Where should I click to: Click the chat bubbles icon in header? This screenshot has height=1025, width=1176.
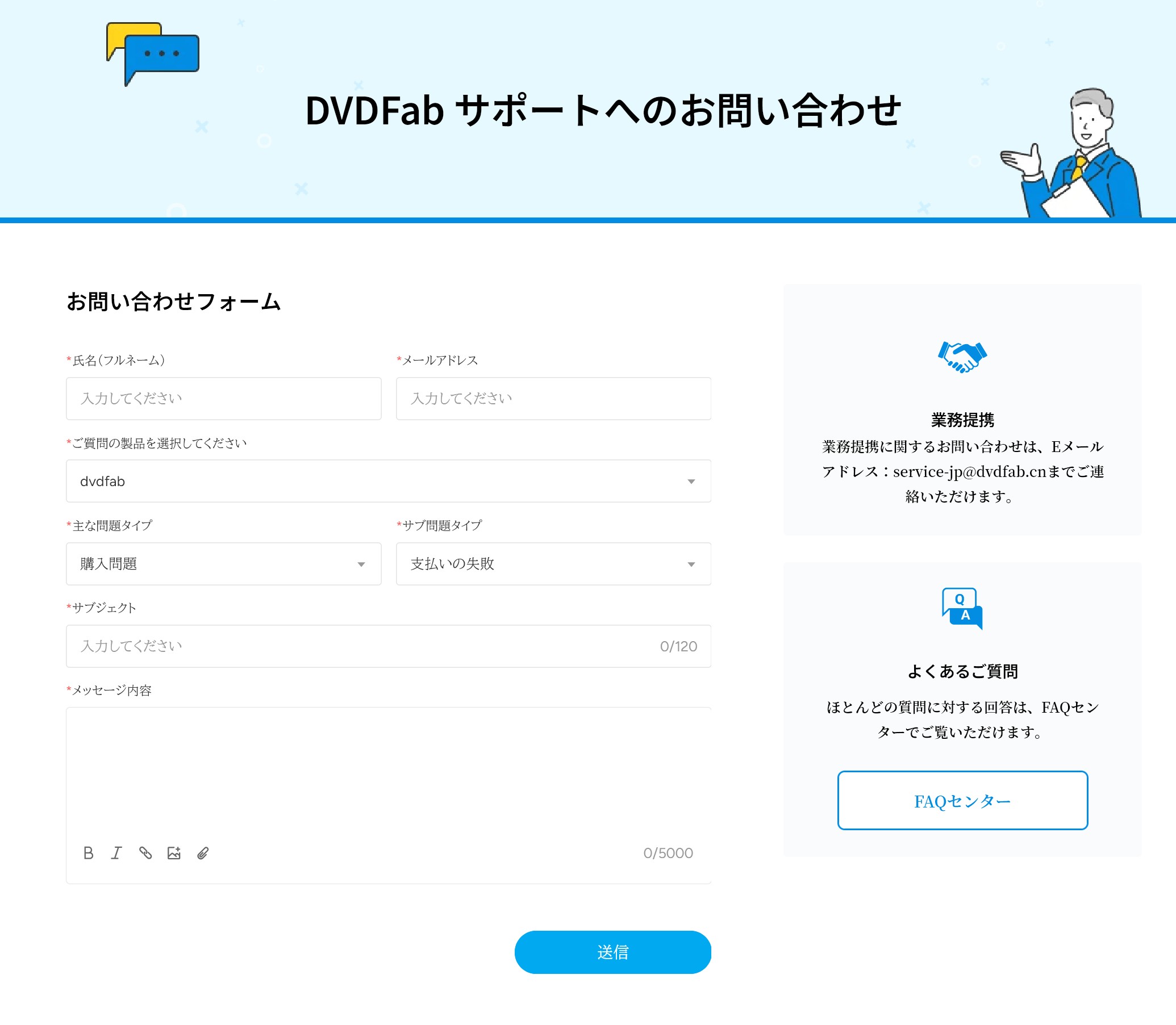153,54
